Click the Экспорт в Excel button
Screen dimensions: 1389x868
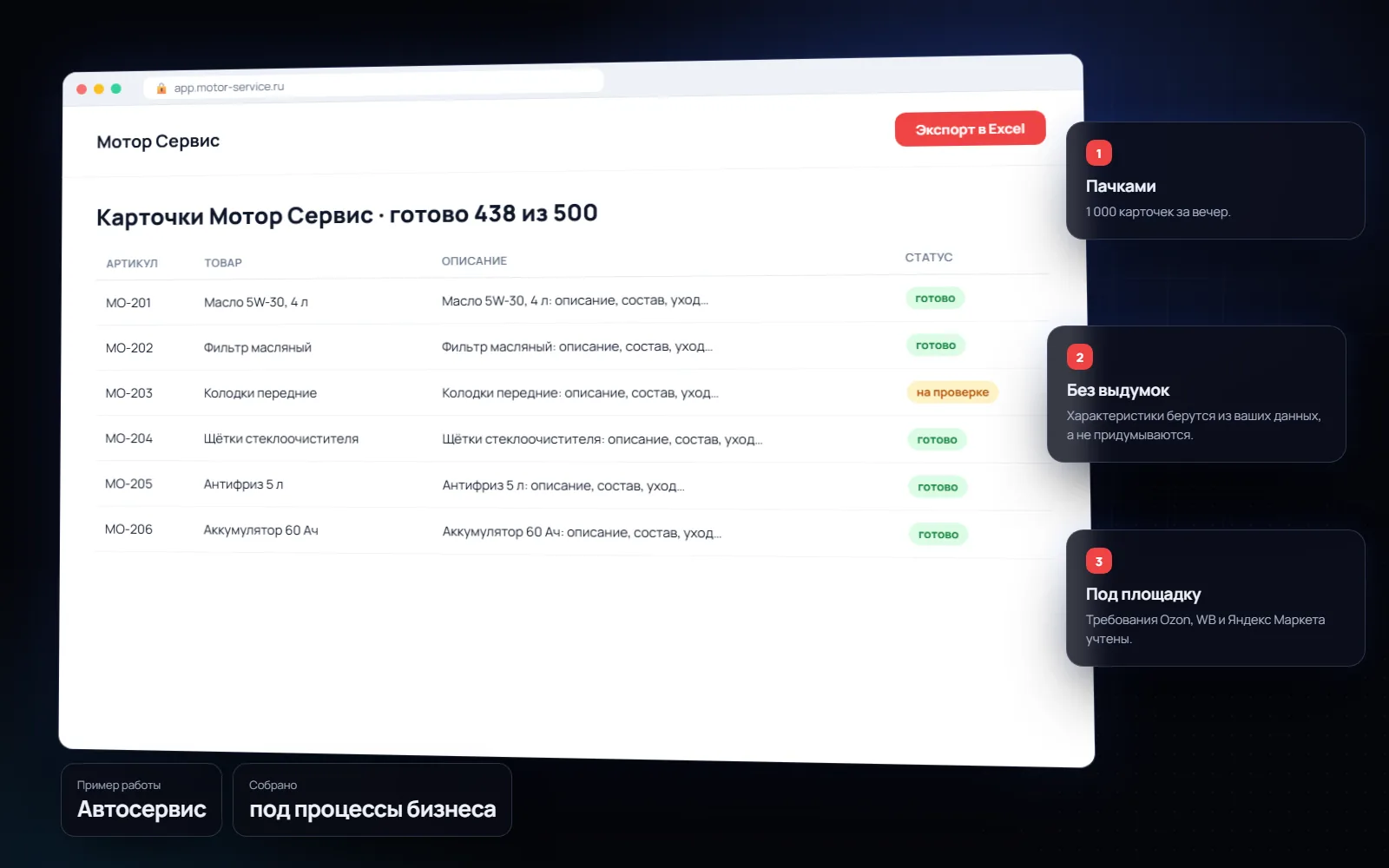pyautogui.click(x=970, y=128)
